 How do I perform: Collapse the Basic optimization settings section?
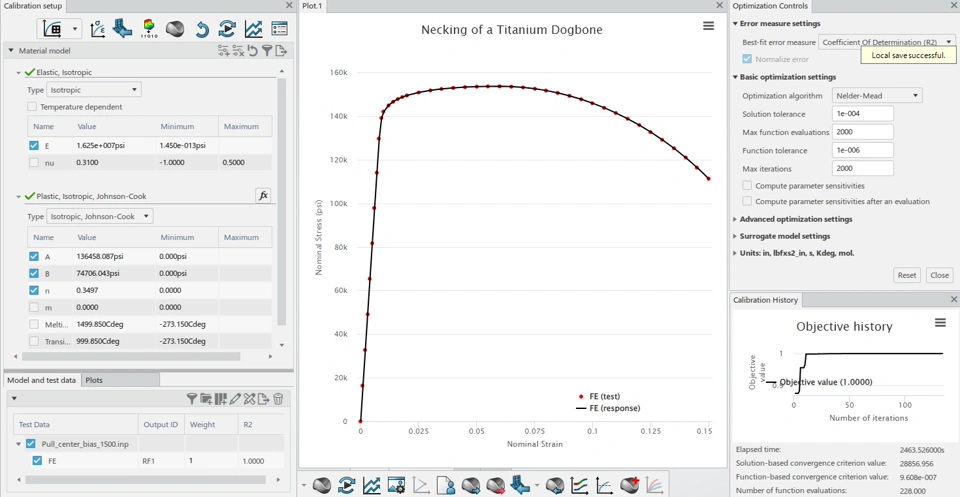click(735, 77)
